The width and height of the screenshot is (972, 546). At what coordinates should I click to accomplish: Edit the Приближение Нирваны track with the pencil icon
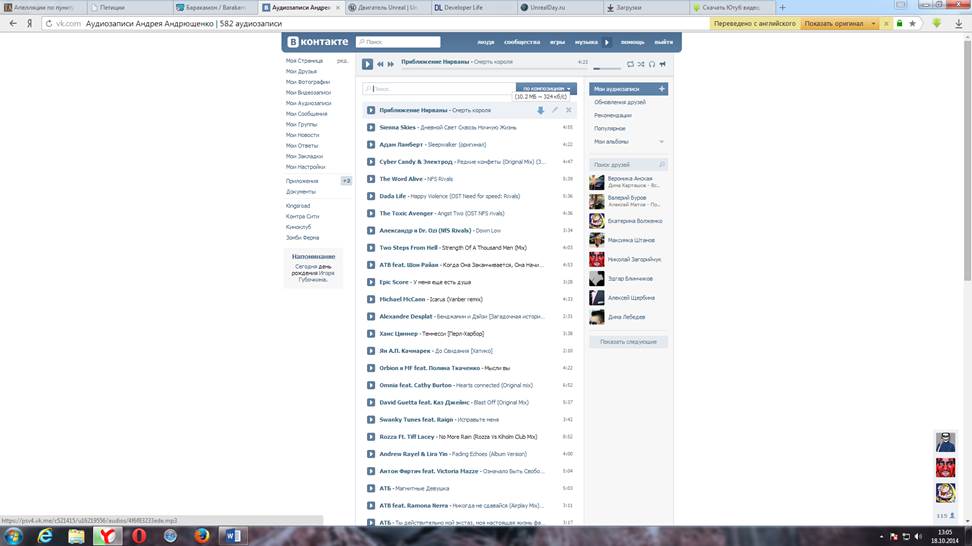pos(555,110)
